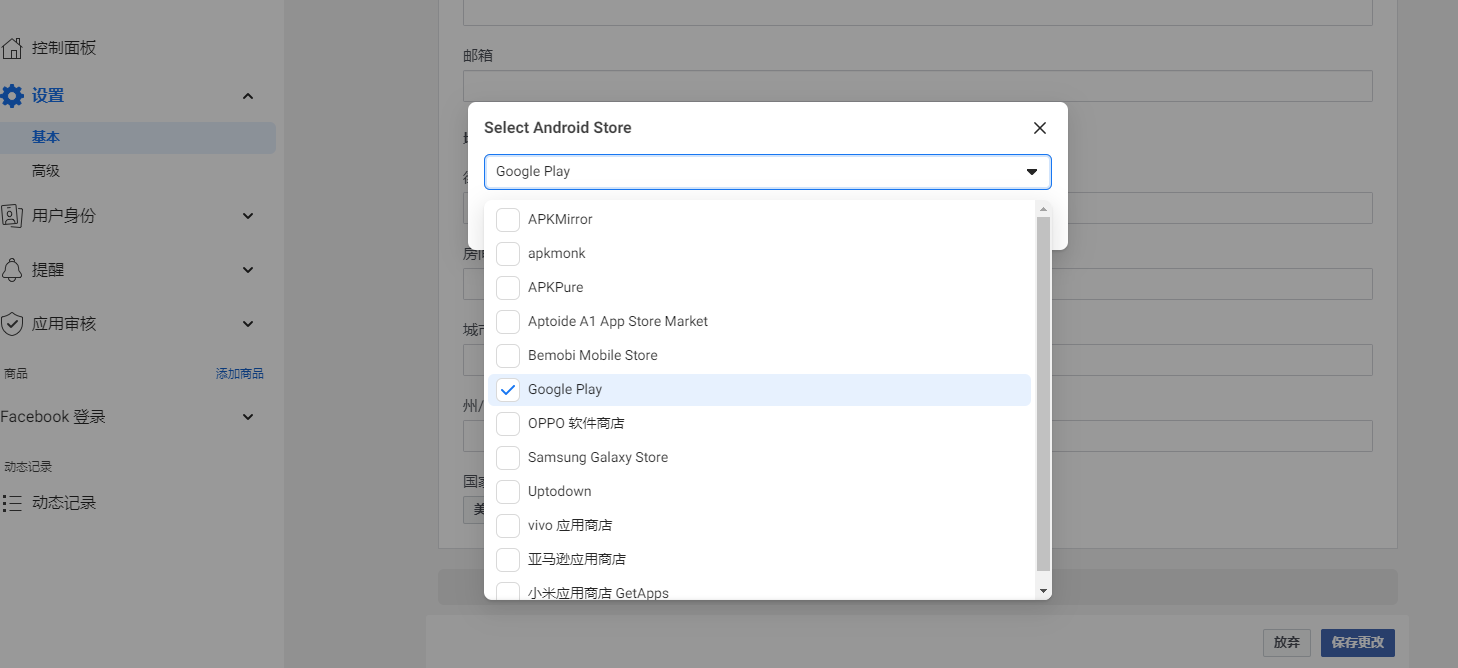The width and height of the screenshot is (1458, 668).
Task: Close the Select Android Store dialog
Action: 1040,128
